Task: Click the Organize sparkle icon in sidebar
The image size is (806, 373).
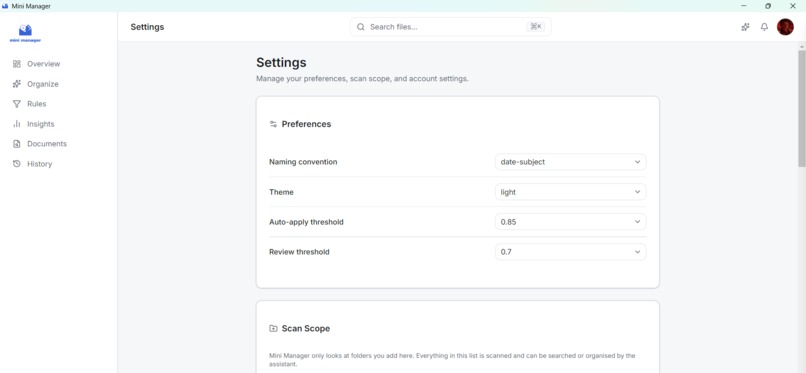Action: point(17,84)
